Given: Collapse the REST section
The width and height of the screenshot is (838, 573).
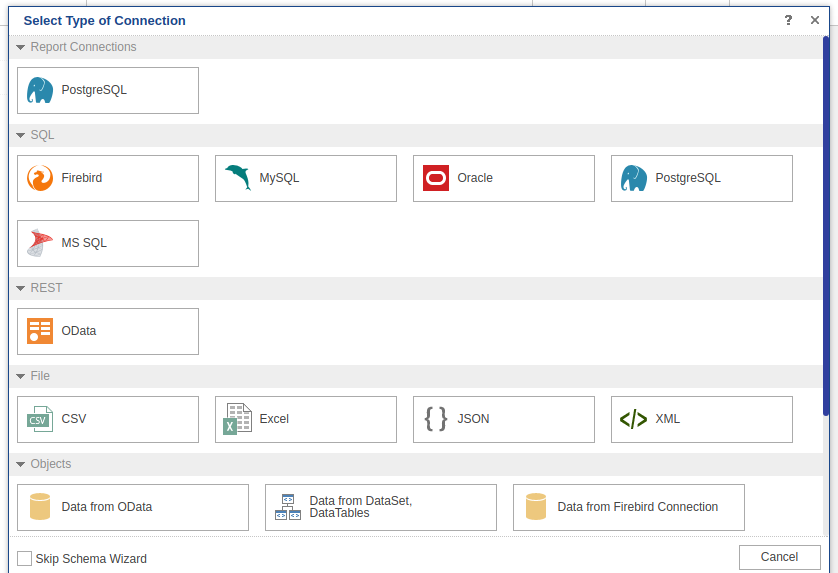Looking at the screenshot, I should 21,288.
